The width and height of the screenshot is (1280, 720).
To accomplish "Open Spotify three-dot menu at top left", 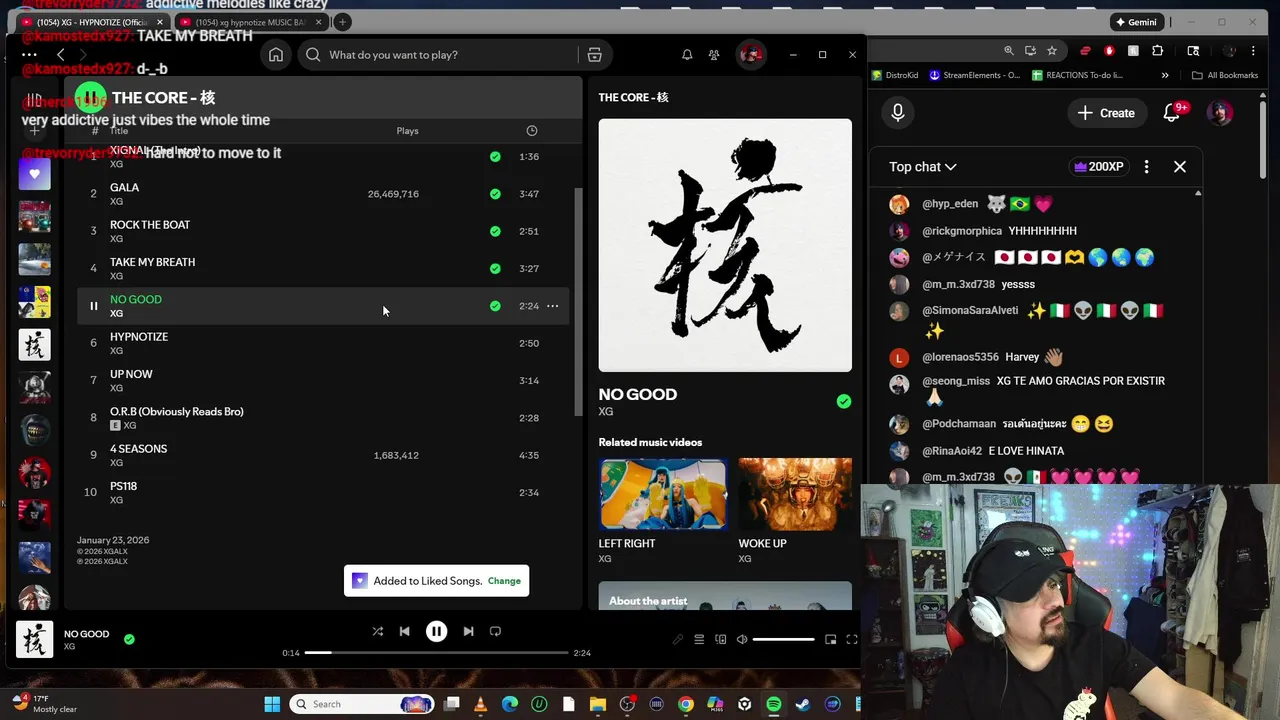I will pos(29,55).
